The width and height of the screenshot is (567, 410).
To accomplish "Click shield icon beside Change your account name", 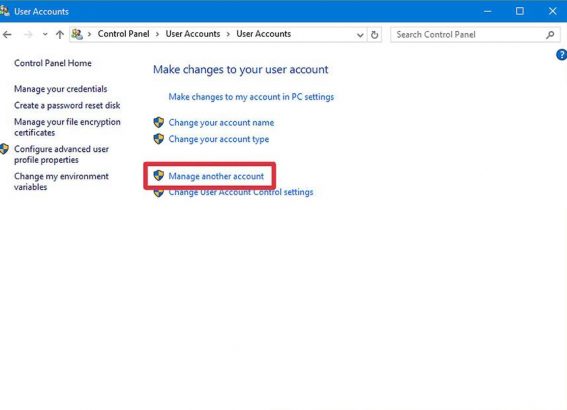I will tap(159, 122).
